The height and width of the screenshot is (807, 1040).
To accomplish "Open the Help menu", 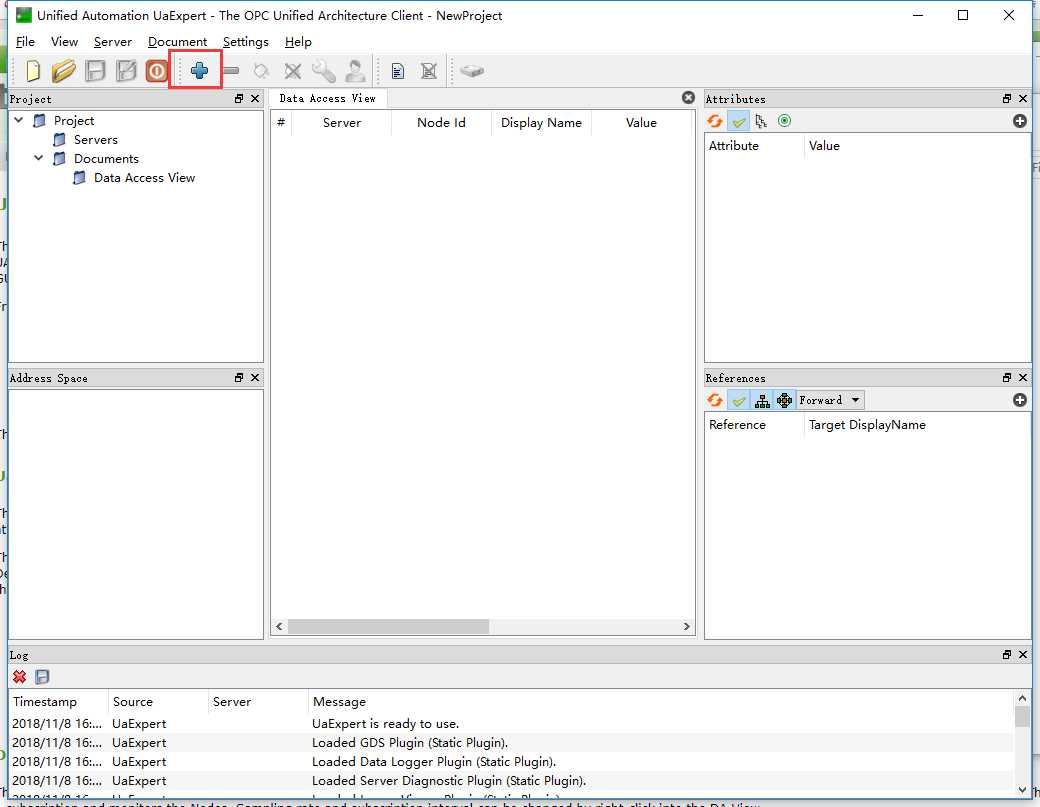I will click(x=298, y=42).
